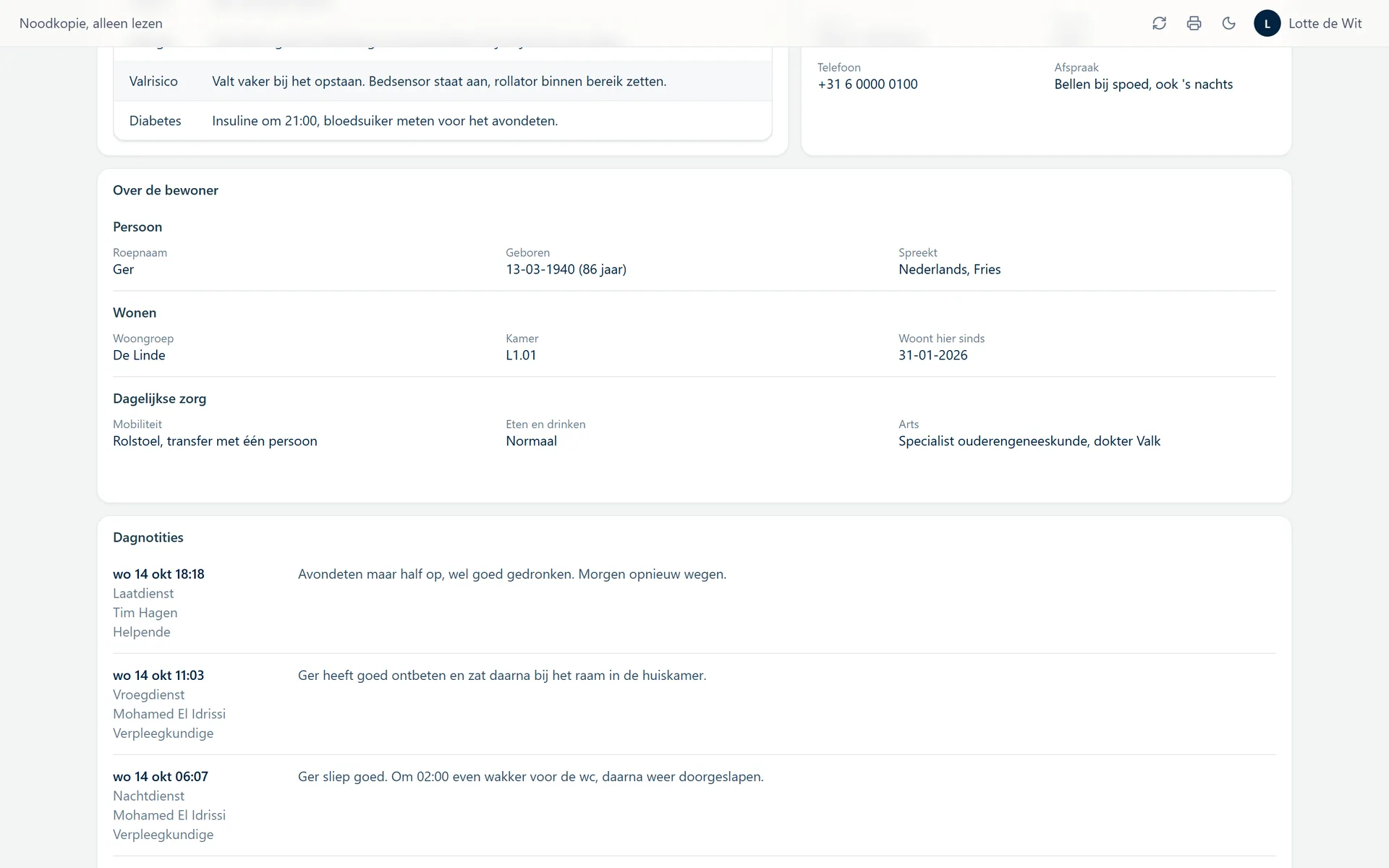
Task: Click the Helpende role label
Action: (141, 632)
